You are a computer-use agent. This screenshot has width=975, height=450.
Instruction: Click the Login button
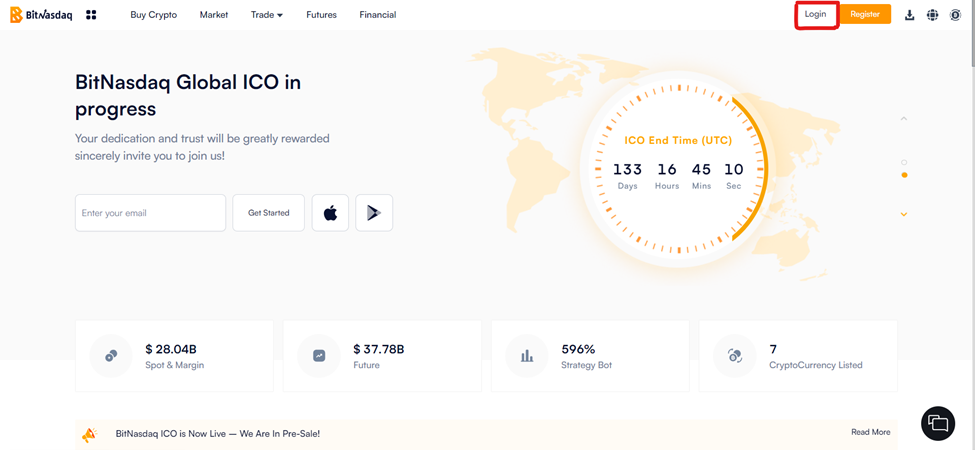[816, 15]
